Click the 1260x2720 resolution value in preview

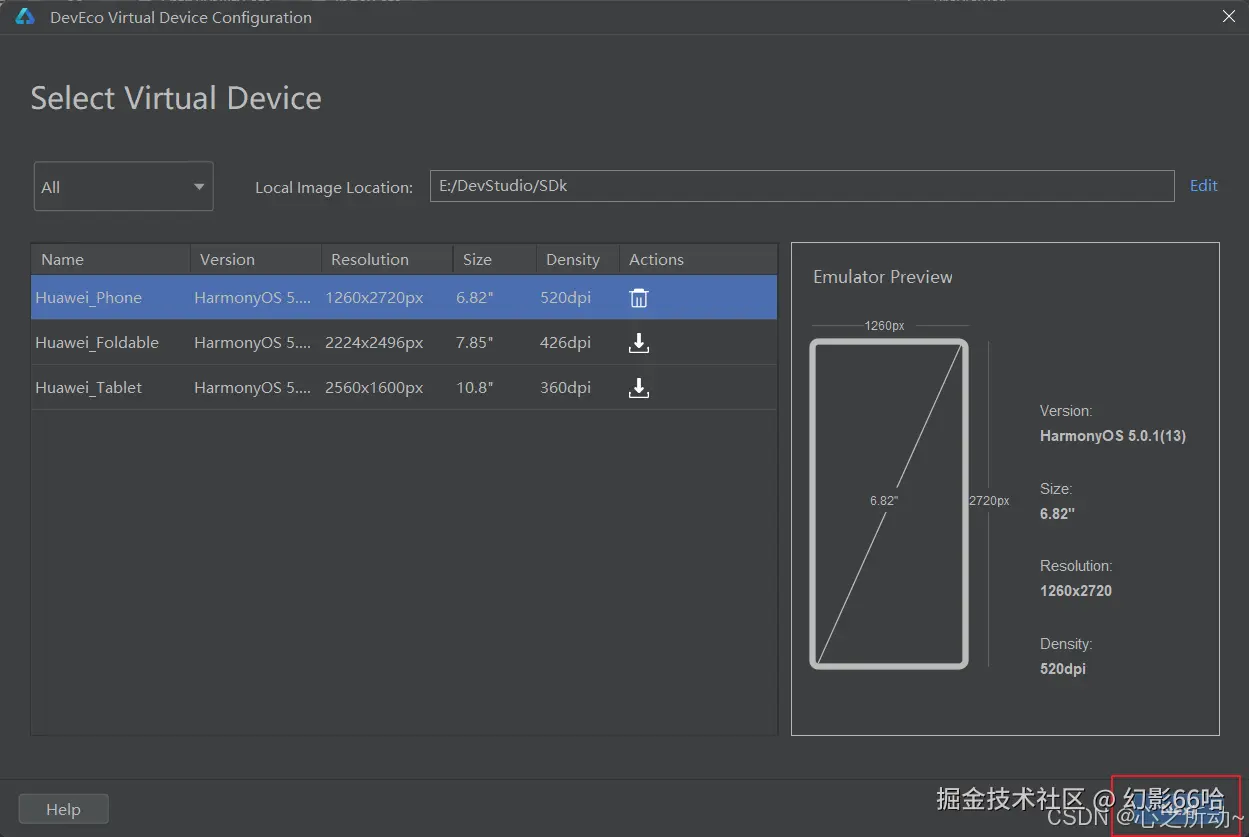point(1076,591)
